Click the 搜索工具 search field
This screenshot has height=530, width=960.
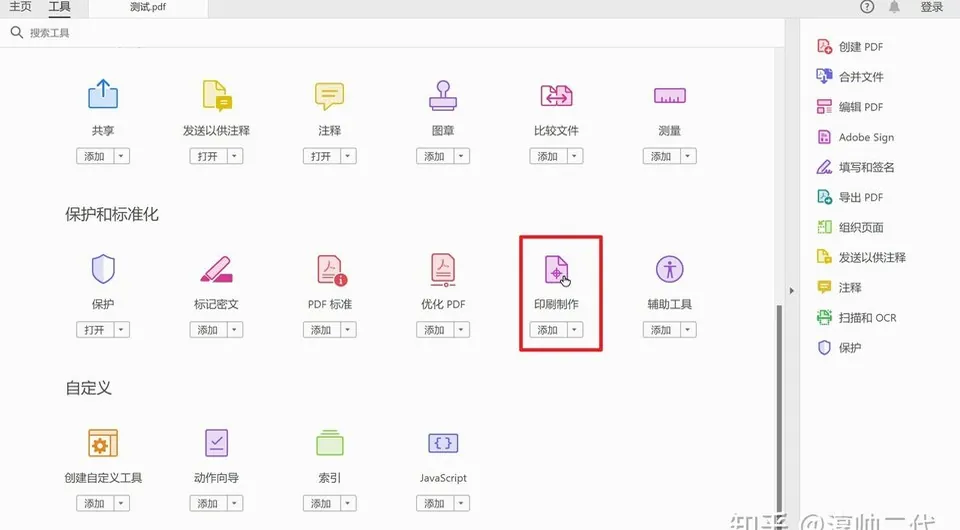coord(392,33)
